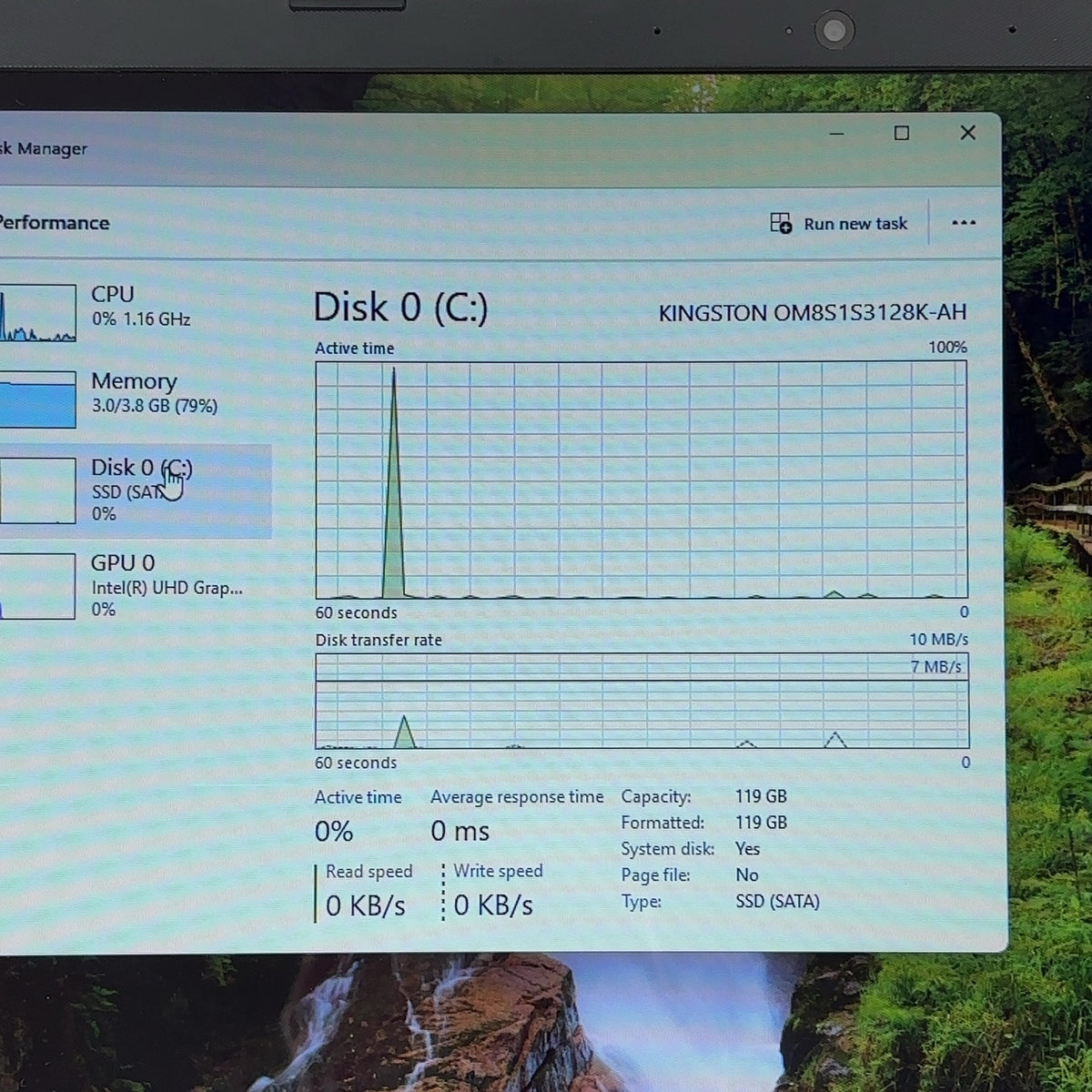This screenshot has width=1092, height=1092.
Task: Click the Disk 0 (C:) heading
Action: pos(400,308)
